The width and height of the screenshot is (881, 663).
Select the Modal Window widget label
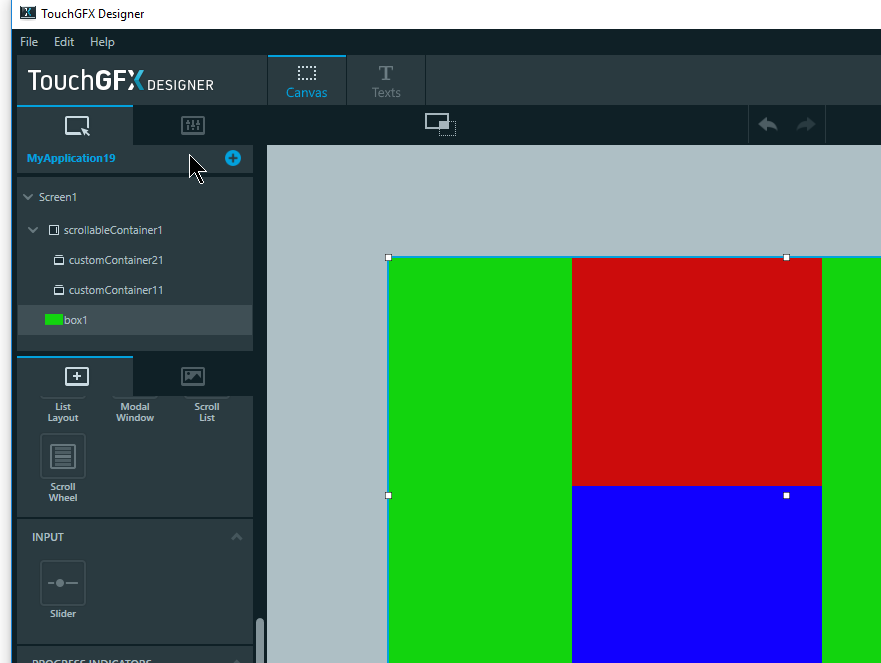135,412
